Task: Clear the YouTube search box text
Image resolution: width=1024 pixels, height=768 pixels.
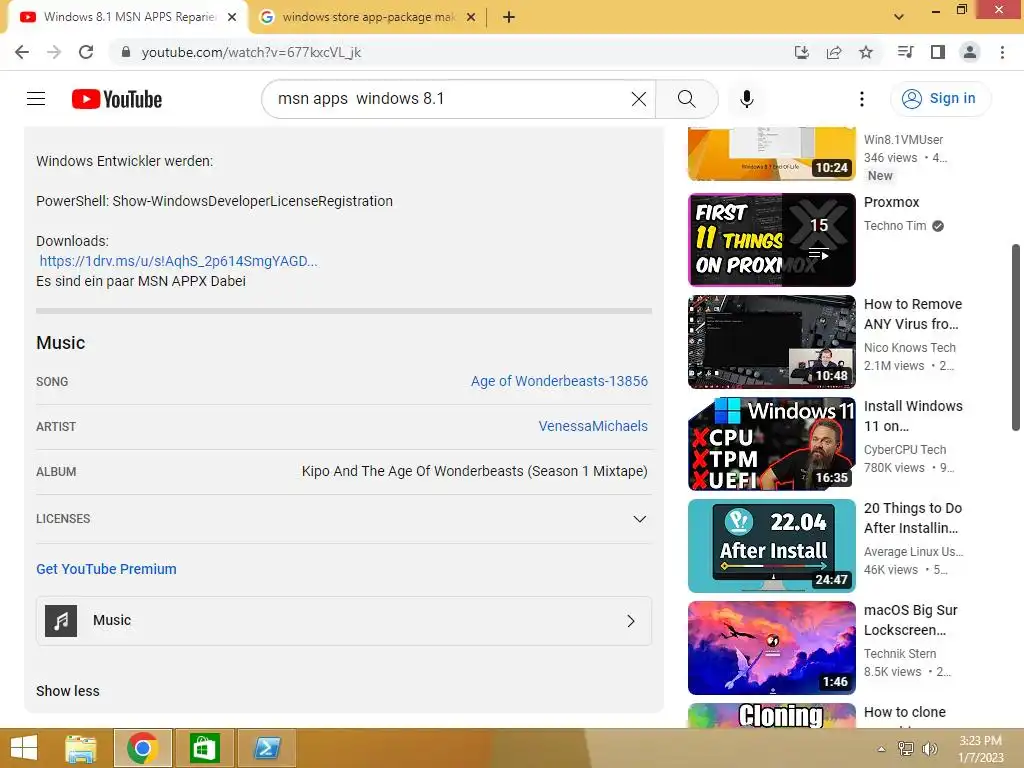Action: pyautogui.click(x=639, y=99)
